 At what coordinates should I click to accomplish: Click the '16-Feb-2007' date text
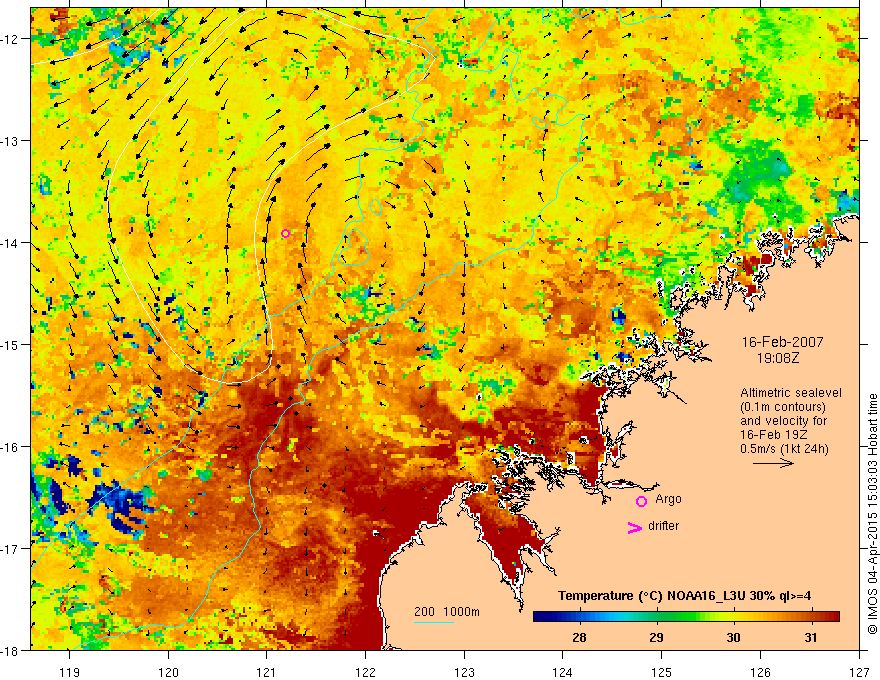click(x=782, y=342)
